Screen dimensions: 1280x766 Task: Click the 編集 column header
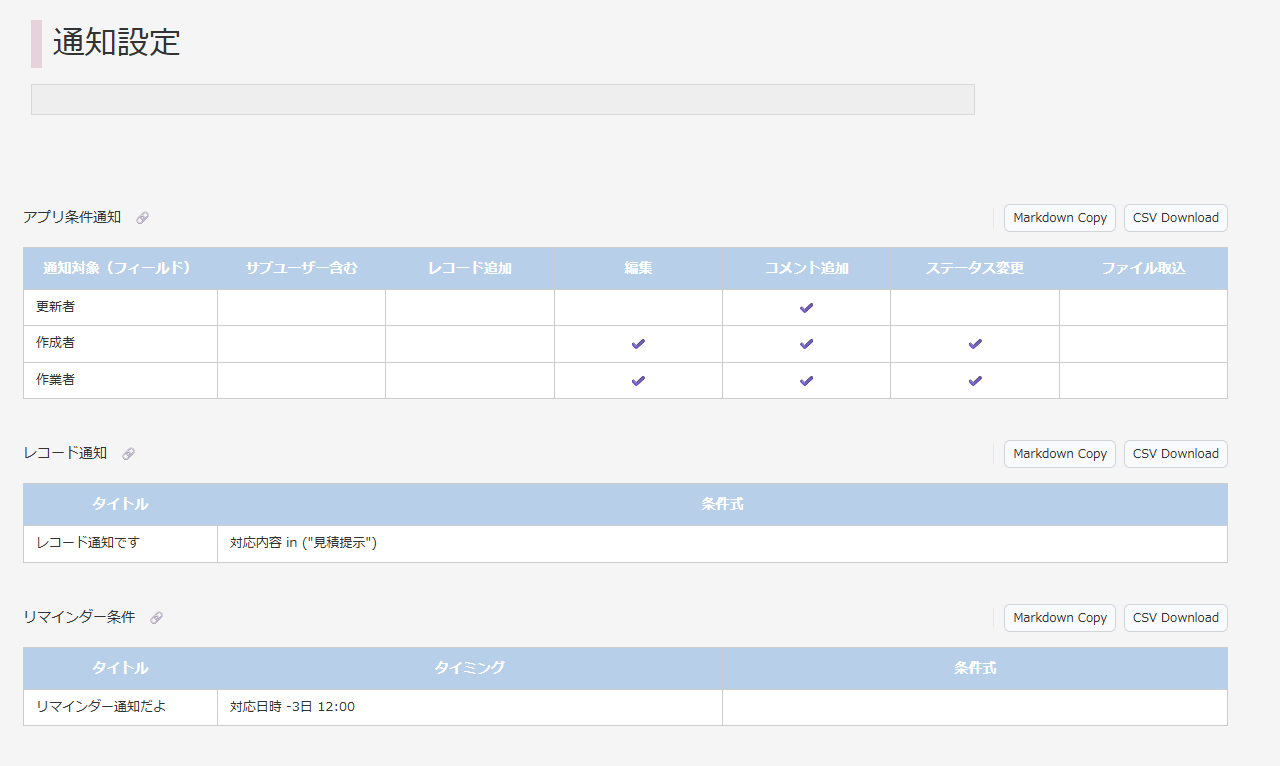pyautogui.click(x=639, y=269)
